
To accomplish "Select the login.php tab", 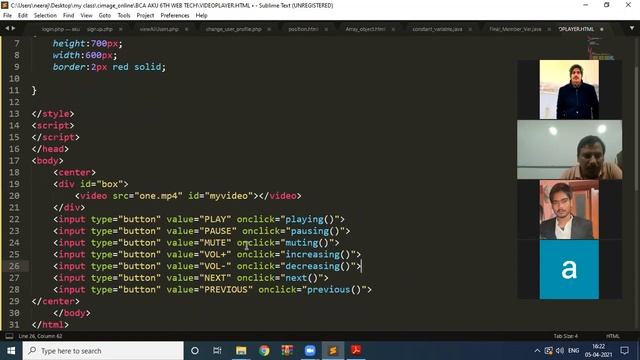I will [x=61, y=29].
